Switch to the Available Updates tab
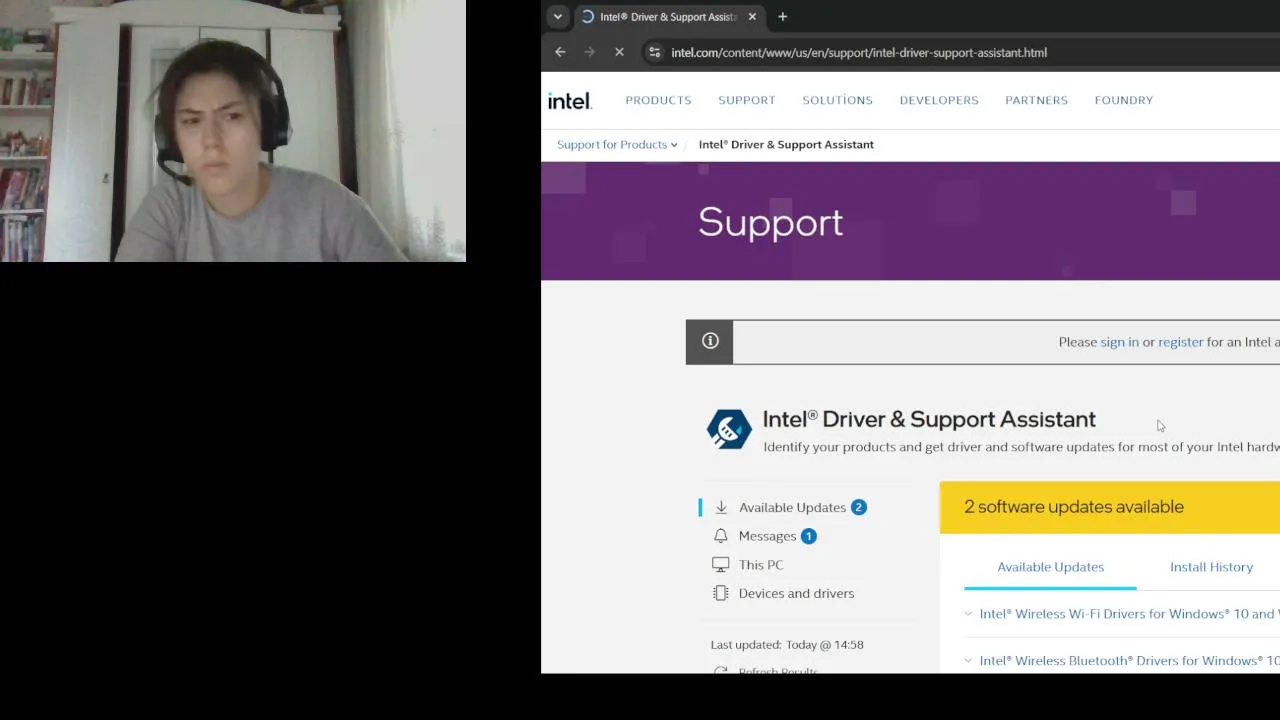The image size is (1280, 720). click(x=1050, y=567)
